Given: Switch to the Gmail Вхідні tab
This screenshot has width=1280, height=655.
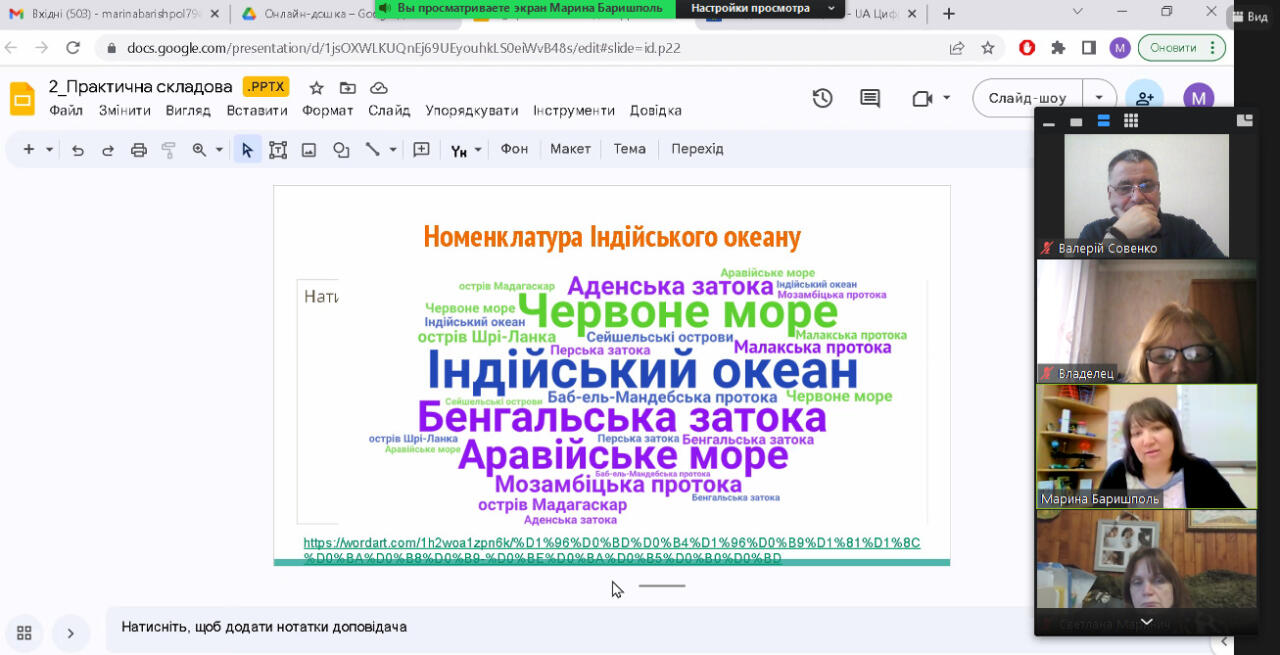Looking at the screenshot, I should (x=113, y=14).
